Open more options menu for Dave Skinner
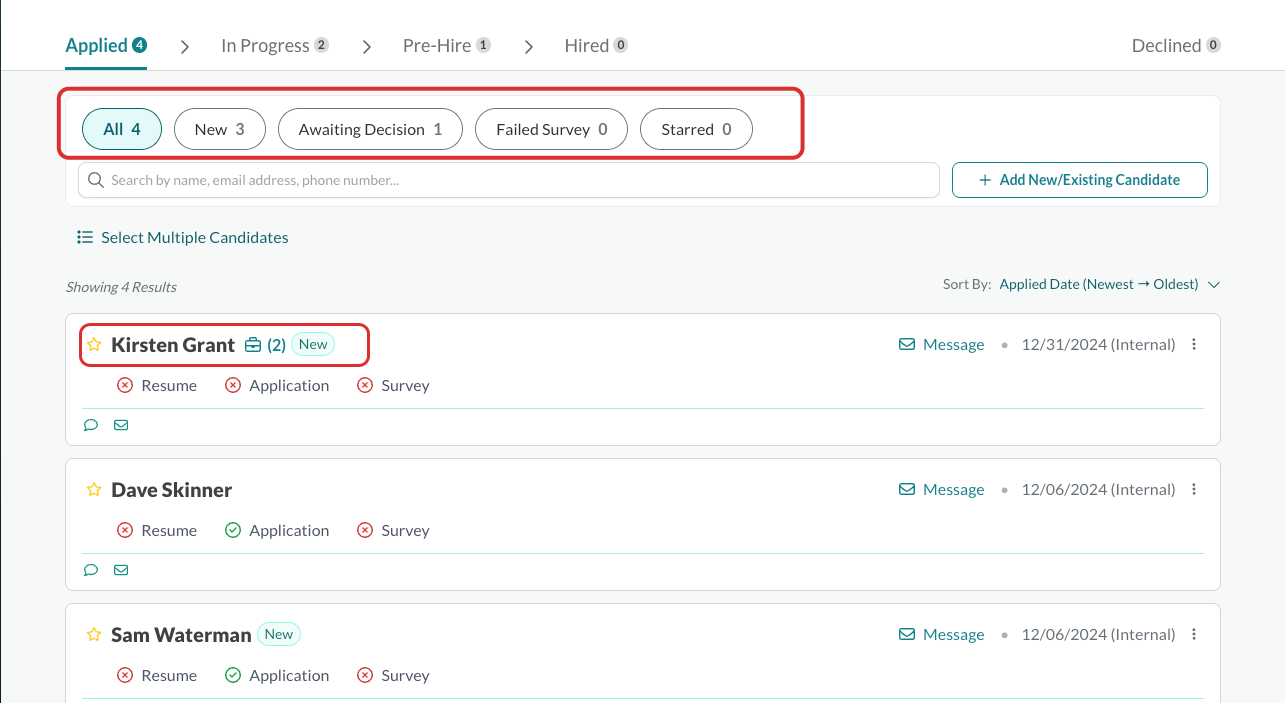 point(1194,490)
